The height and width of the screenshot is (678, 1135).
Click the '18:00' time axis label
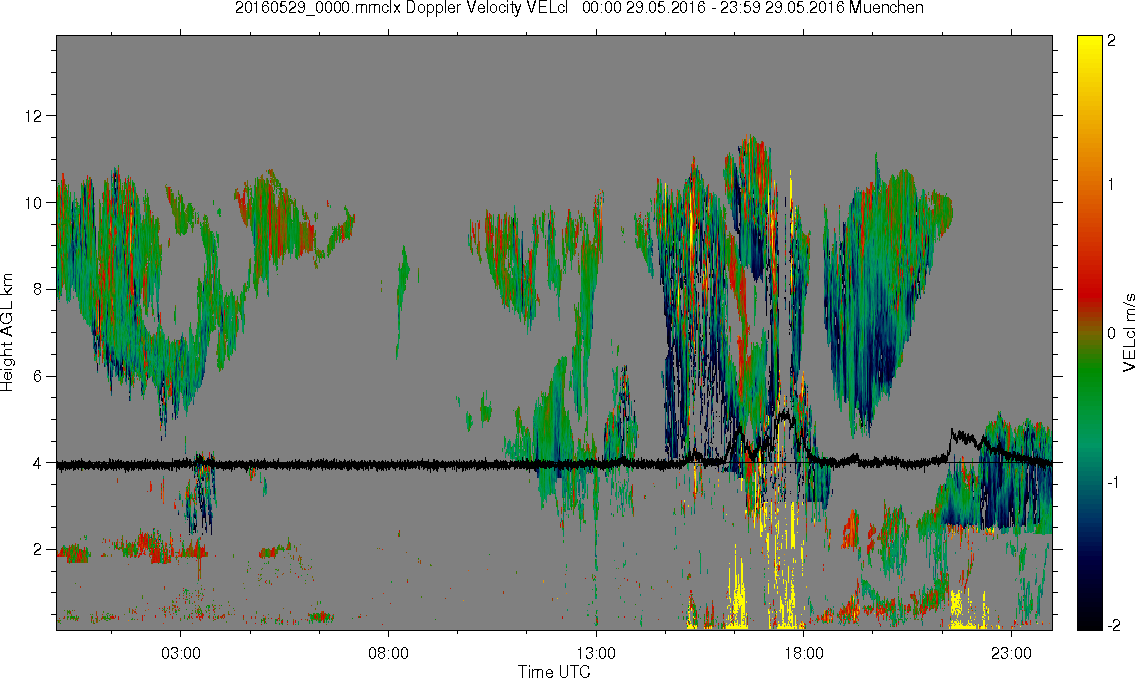803,653
